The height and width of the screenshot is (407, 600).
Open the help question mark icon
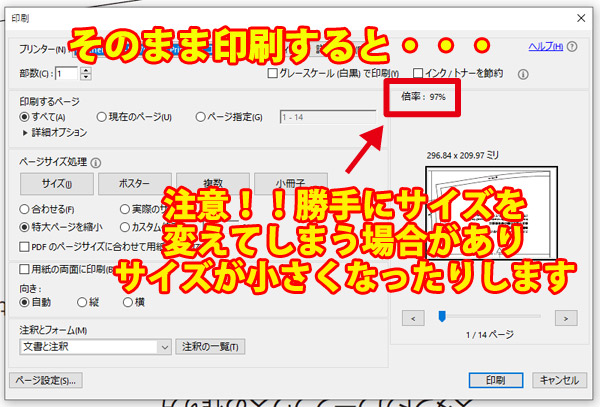click(572, 47)
